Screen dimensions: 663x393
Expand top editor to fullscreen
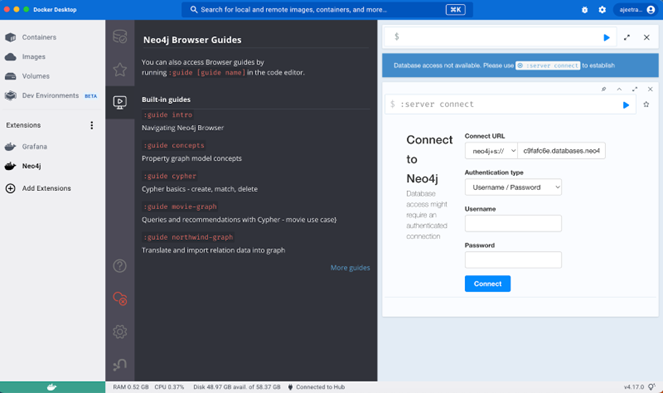tap(627, 38)
